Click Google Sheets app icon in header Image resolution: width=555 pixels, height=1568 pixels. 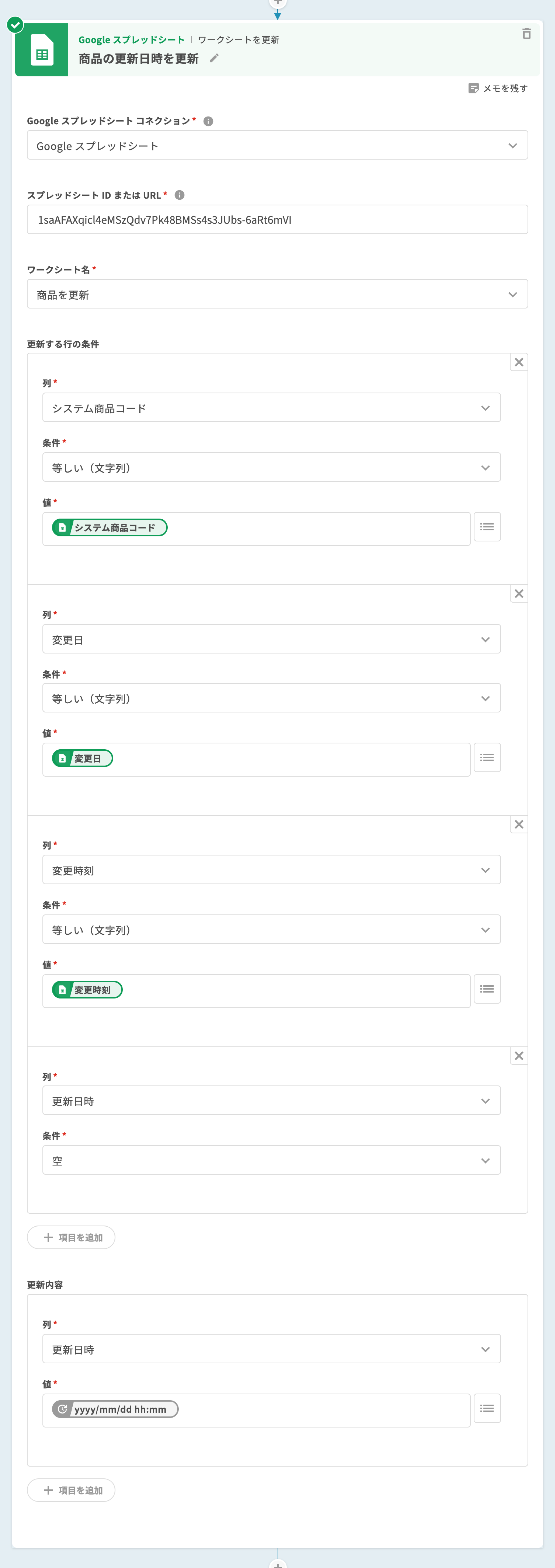[x=41, y=50]
